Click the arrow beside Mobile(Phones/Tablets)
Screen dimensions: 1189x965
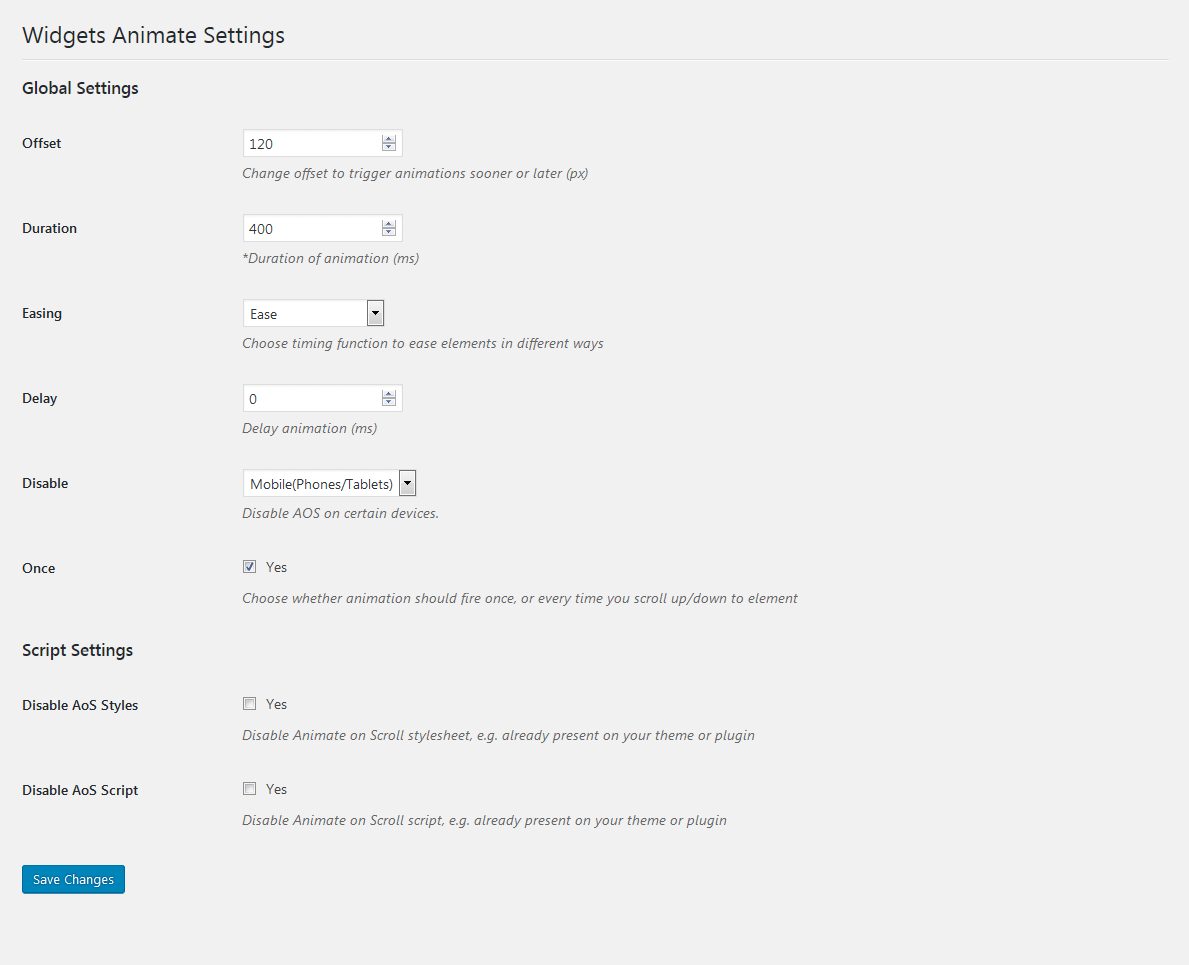coord(407,484)
